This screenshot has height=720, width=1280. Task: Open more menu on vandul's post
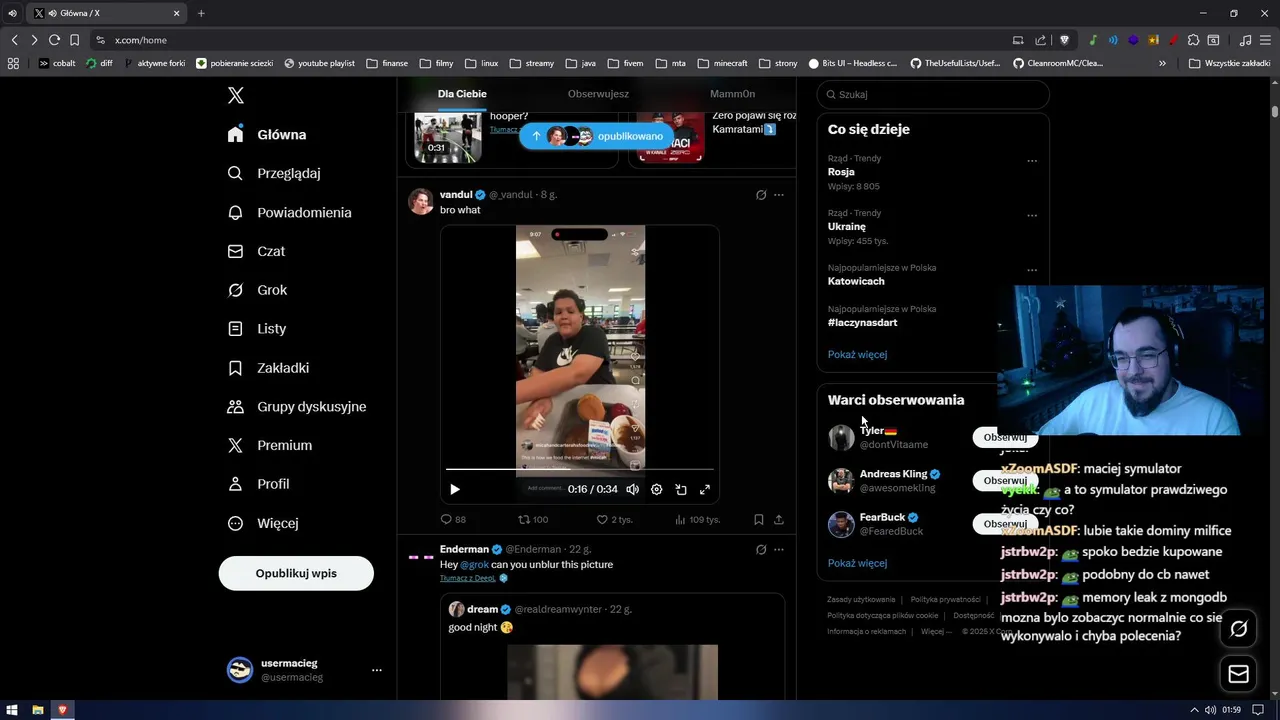pos(779,195)
